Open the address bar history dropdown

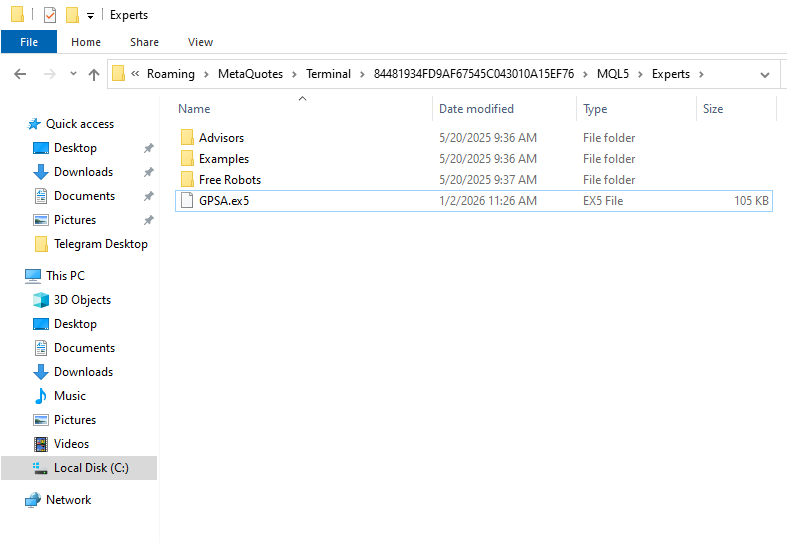[765, 74]
